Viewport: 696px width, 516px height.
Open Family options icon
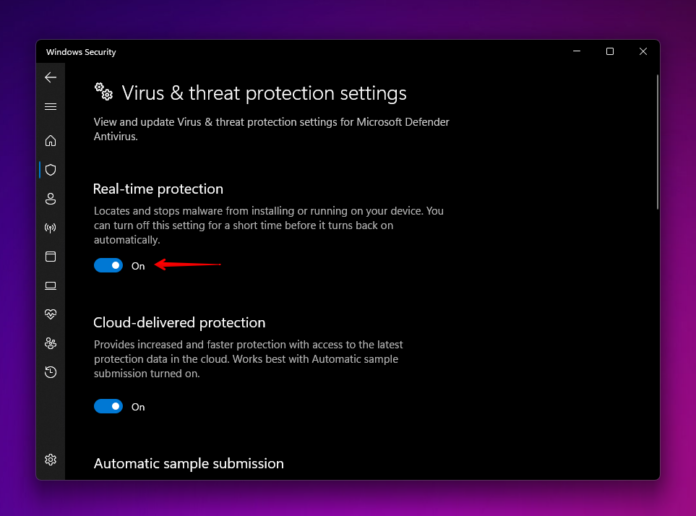[51, 343]
